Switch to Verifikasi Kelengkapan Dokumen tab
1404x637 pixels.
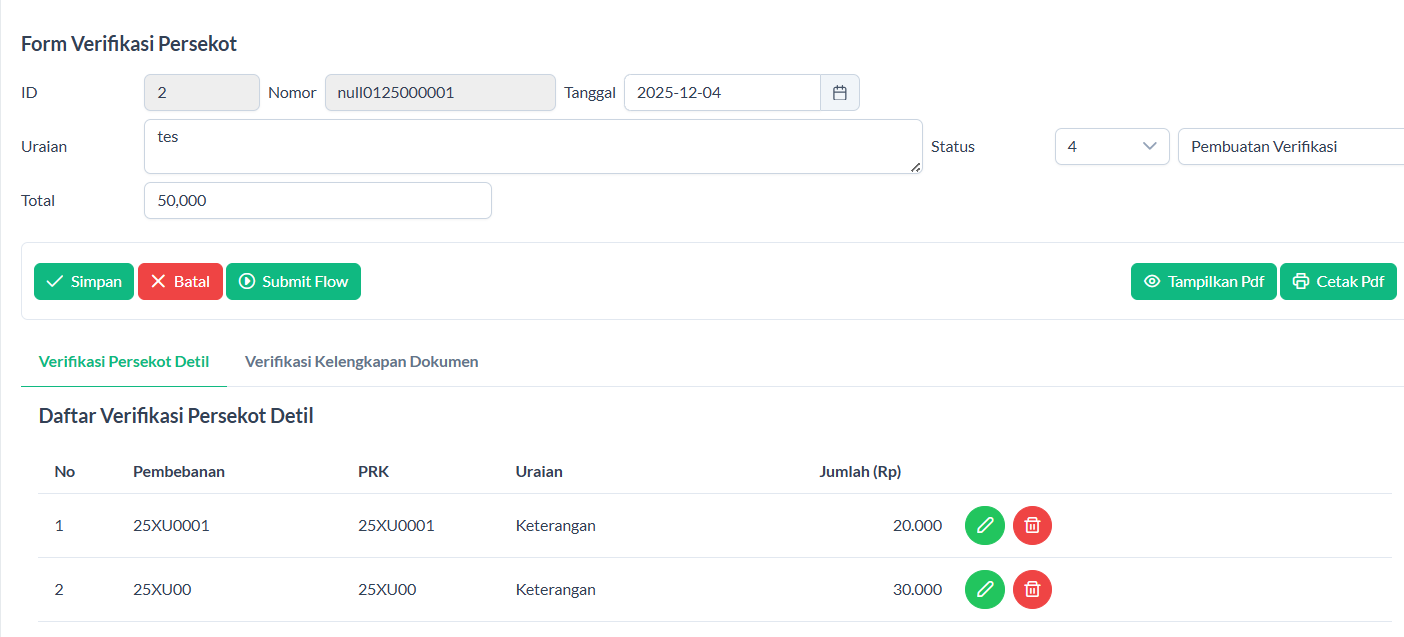(361, 362)
